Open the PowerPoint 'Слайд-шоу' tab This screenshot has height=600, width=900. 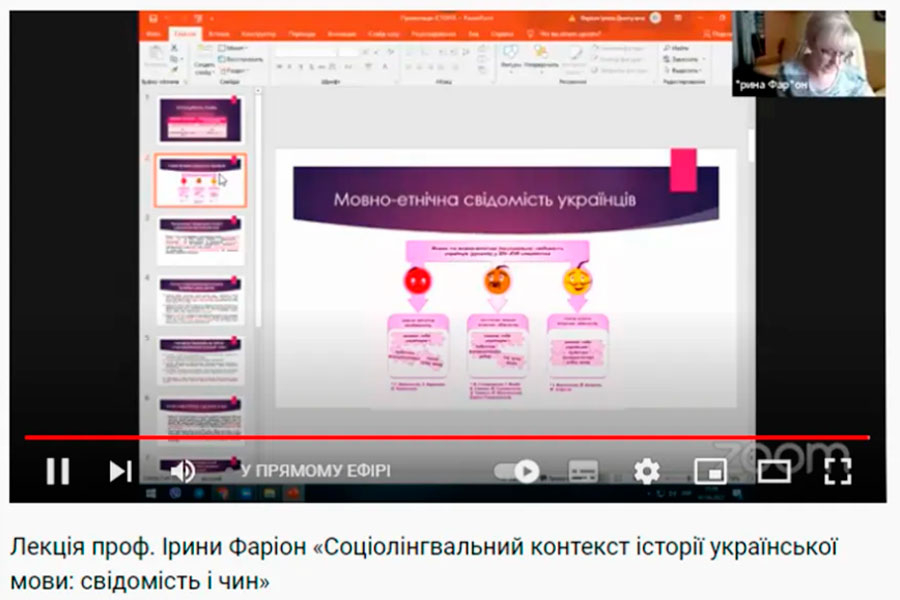383,34
